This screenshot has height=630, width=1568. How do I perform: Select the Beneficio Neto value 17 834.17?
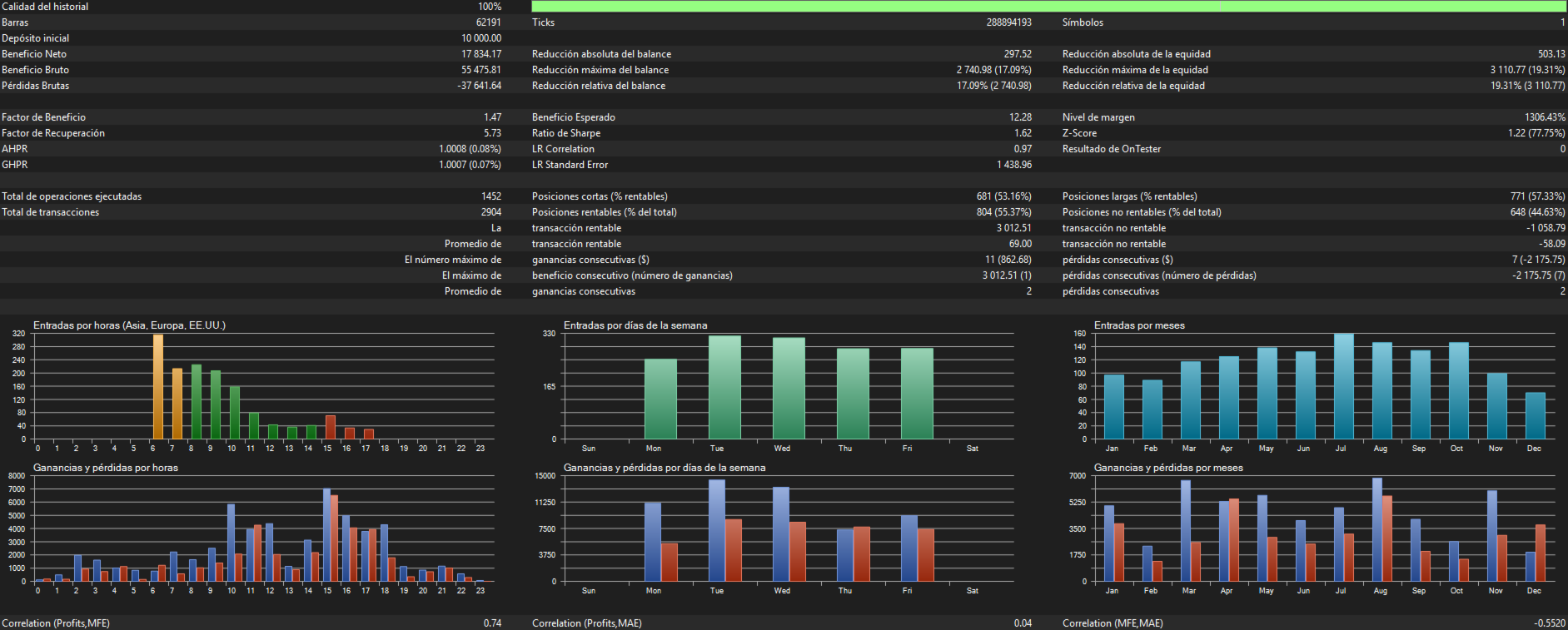(x=481, y=54)
